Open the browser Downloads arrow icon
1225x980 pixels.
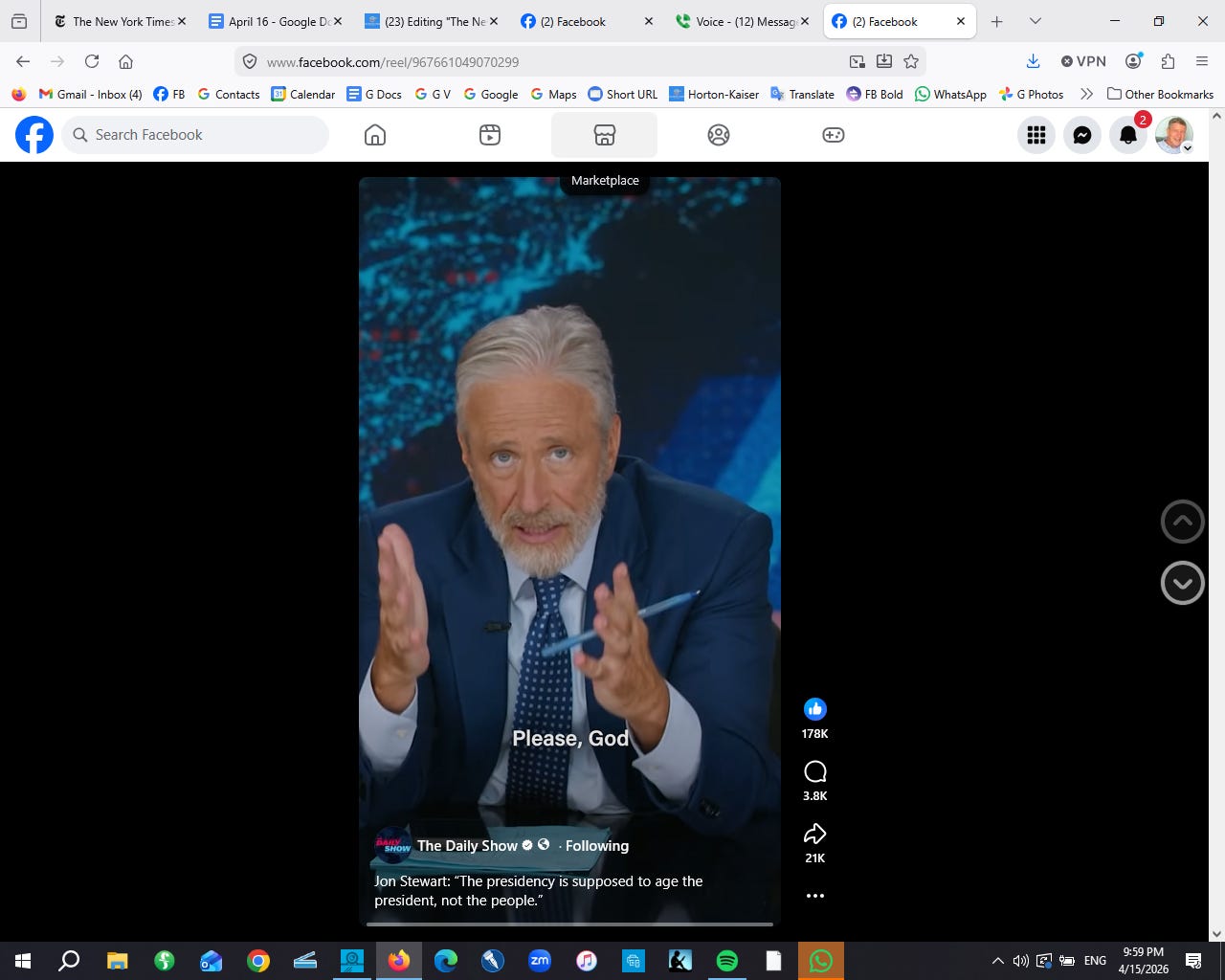1033,61
